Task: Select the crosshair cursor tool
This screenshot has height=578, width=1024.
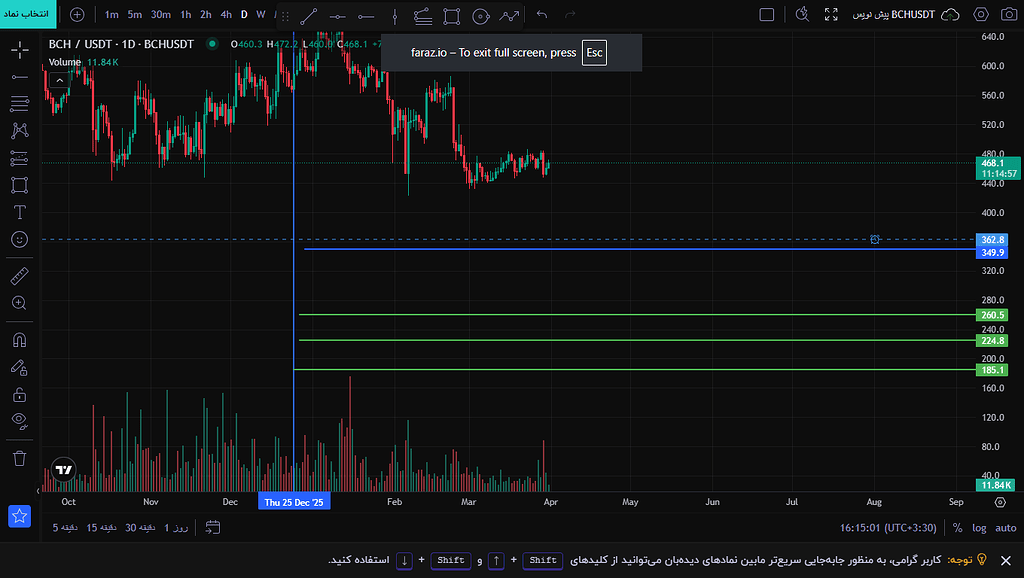Action: point(20,50)
